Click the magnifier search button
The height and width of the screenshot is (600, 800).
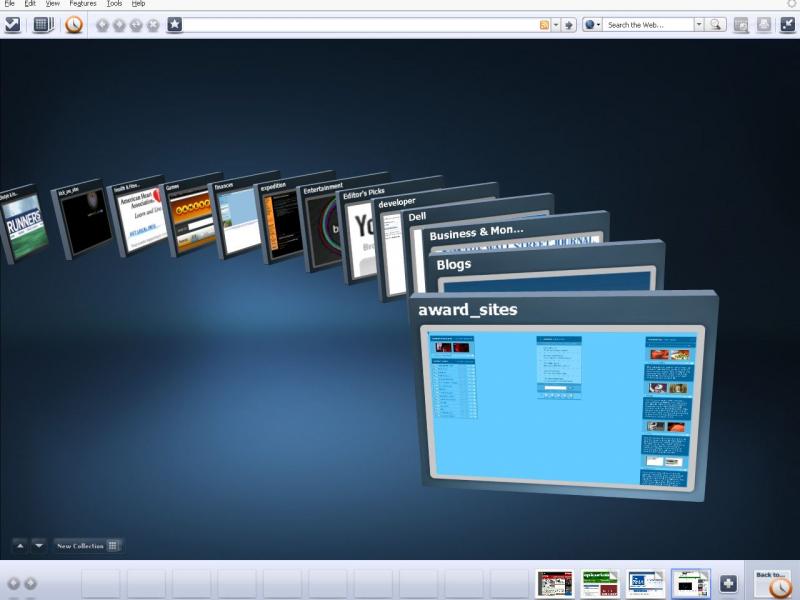[x=716, y=25]
